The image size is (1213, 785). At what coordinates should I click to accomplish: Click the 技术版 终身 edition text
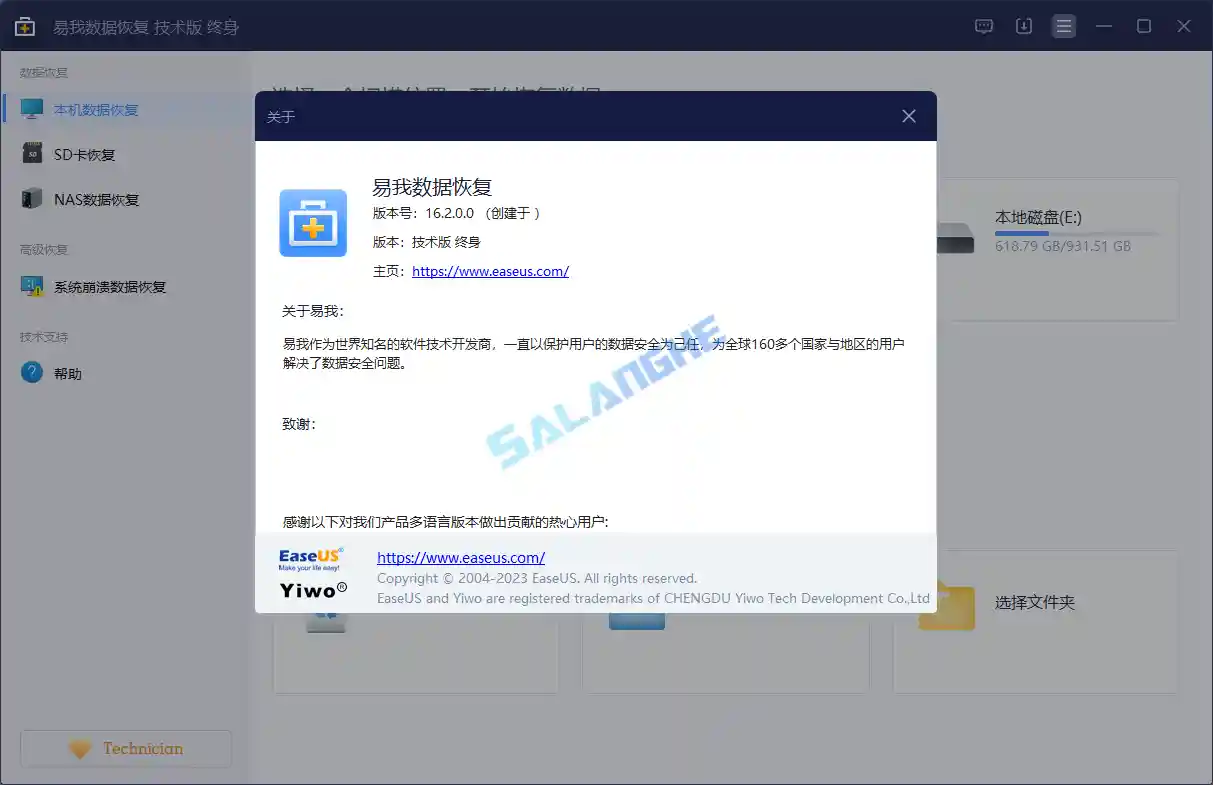tap(446, 242)
